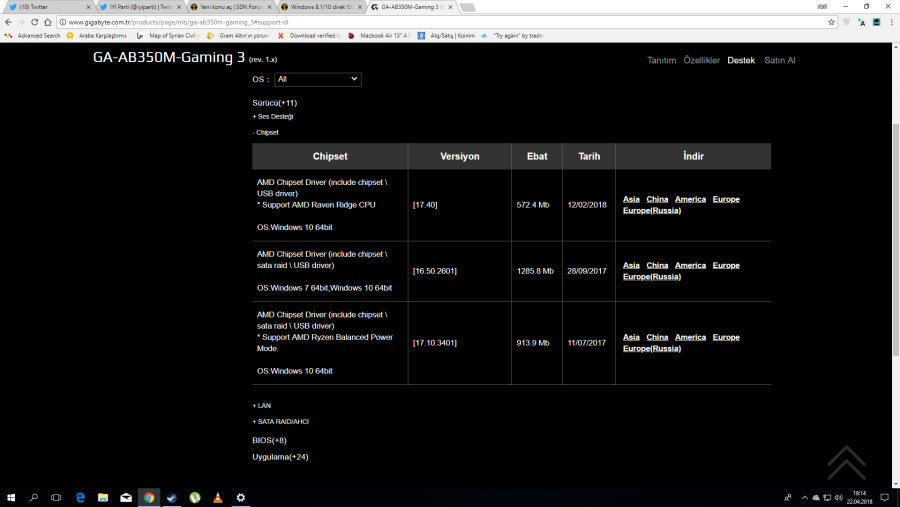Screen dimensions: 900x507
Task: Toggle the Sürücü(+11) driver heading
Action: [x=274, y=103]
